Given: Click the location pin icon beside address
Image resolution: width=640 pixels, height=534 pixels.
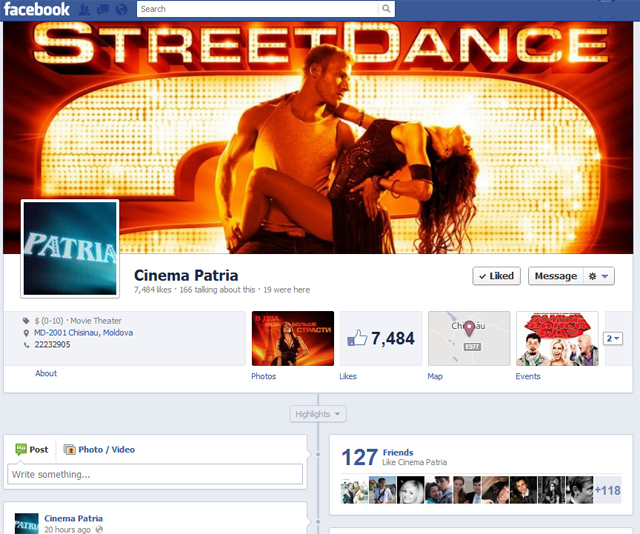Looking at the screenshot, I should tap(26, 333).
